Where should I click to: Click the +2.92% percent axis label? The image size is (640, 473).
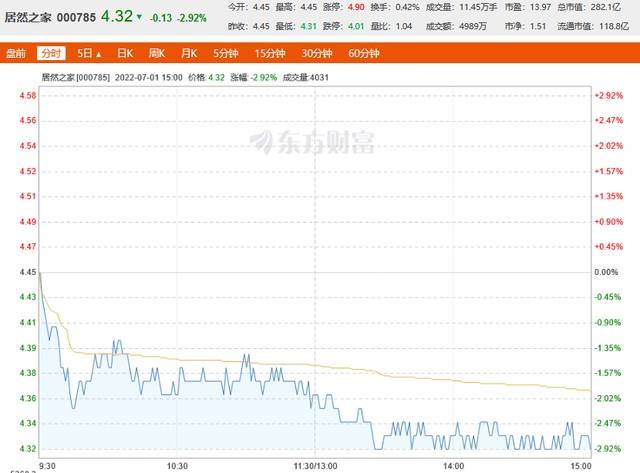[x=609, y=95]
